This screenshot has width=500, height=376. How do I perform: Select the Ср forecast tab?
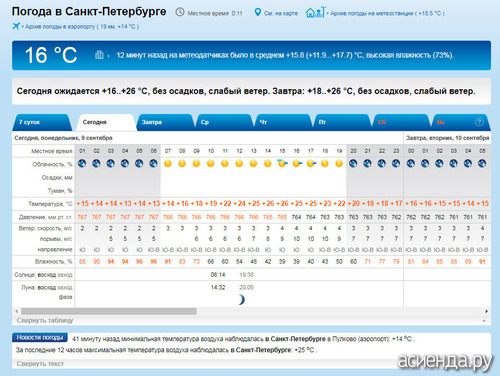(x=223, y=122)
